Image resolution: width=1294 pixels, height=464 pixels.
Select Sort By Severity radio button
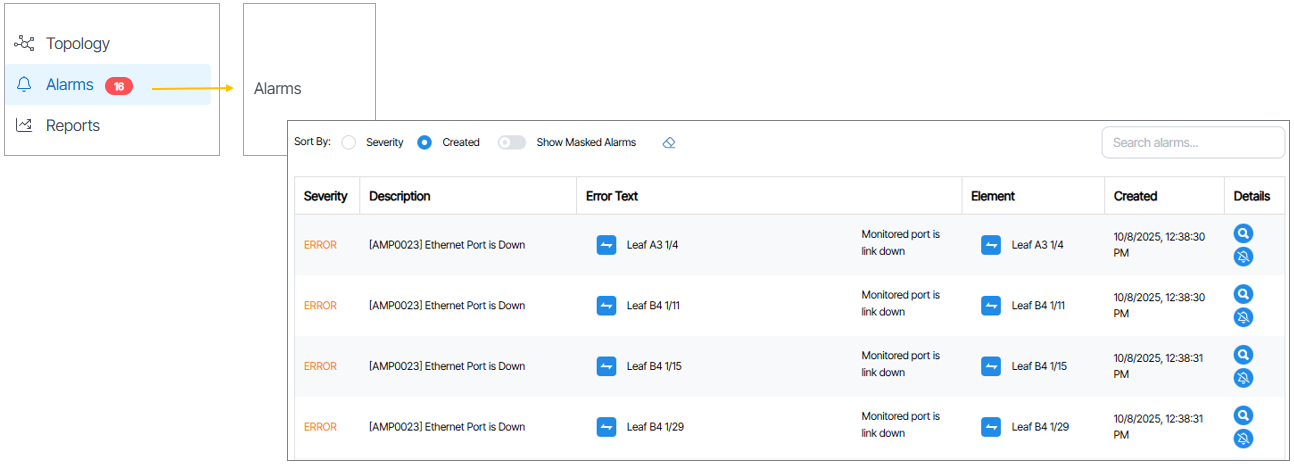tap(349, 143)
